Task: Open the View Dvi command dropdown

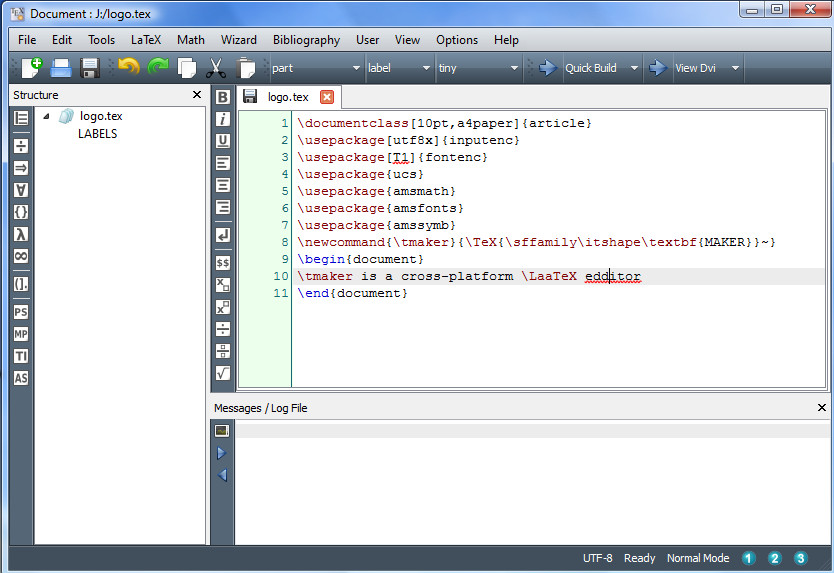Action: click(735, 68)
